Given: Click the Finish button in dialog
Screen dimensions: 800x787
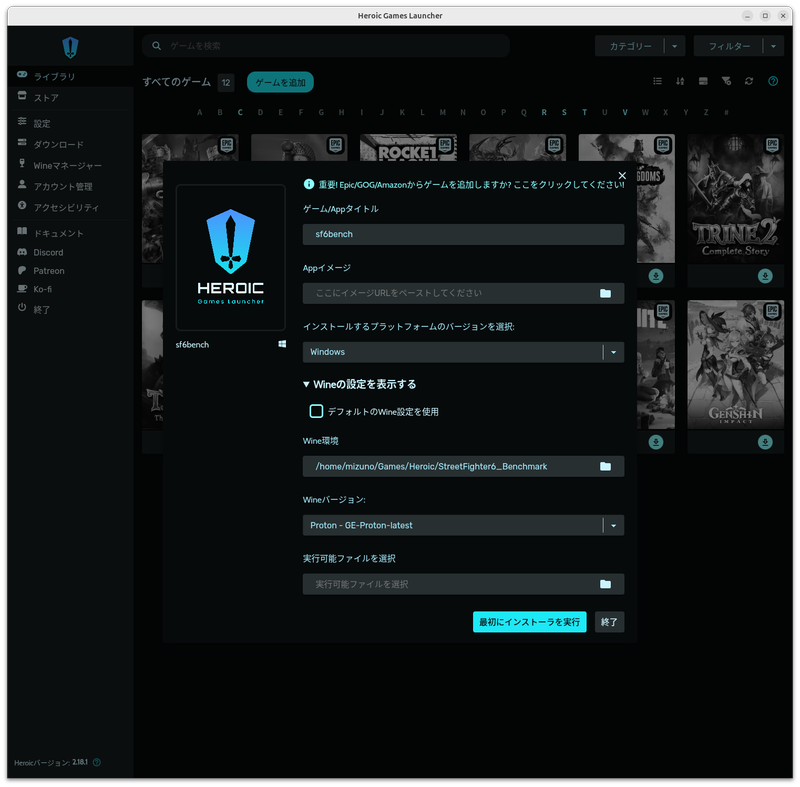Looking at the screenshot, I should (609, 622).
